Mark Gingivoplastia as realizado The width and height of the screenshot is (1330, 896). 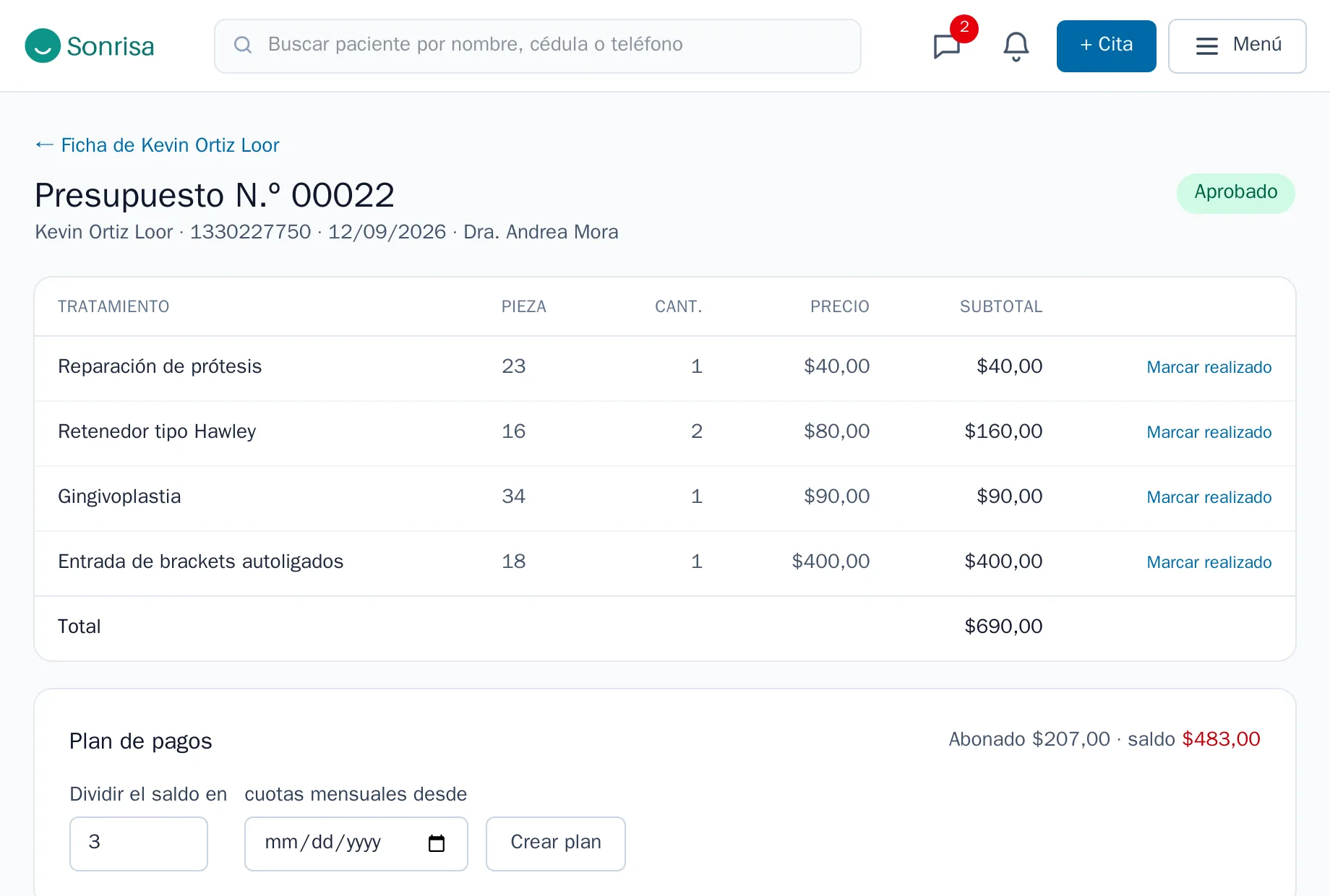(1209, 497)
